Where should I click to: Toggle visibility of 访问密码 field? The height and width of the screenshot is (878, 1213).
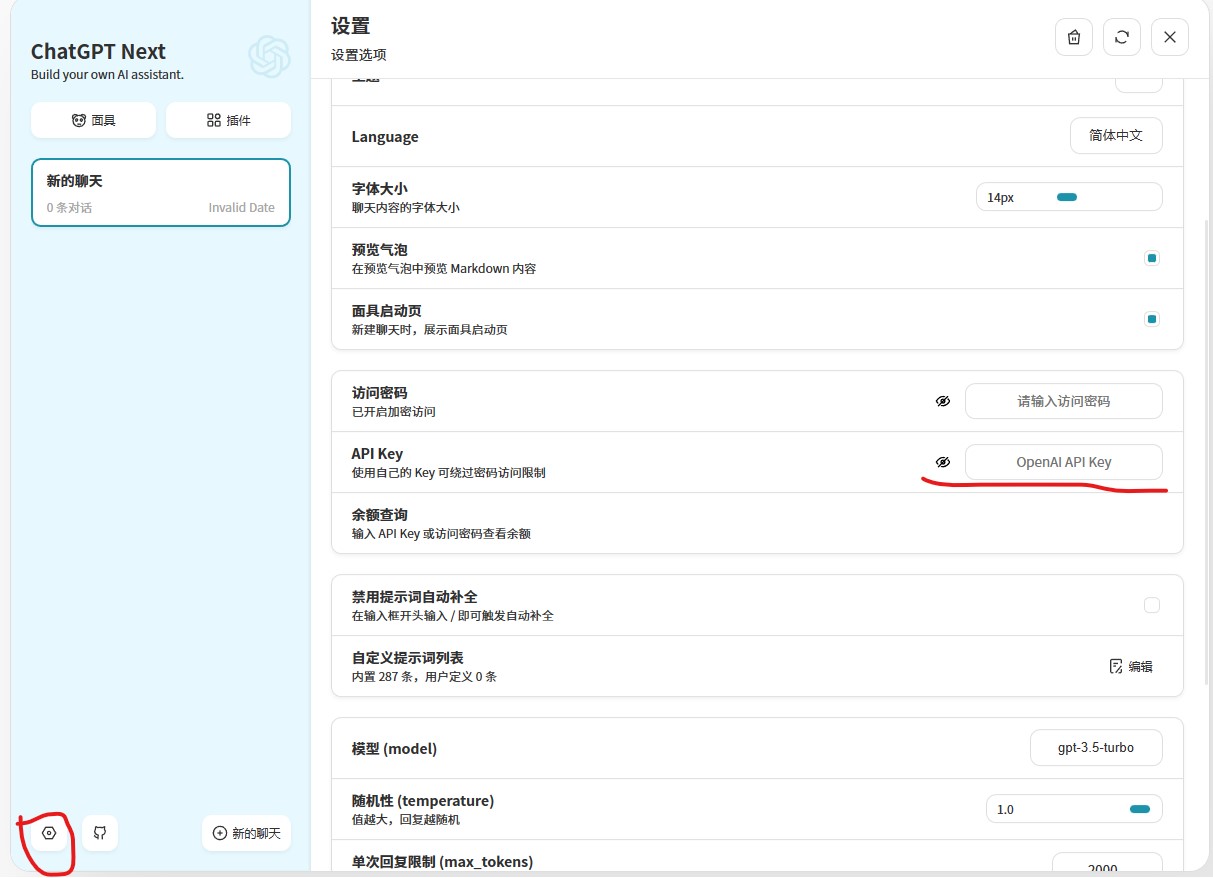pos(942,401)
